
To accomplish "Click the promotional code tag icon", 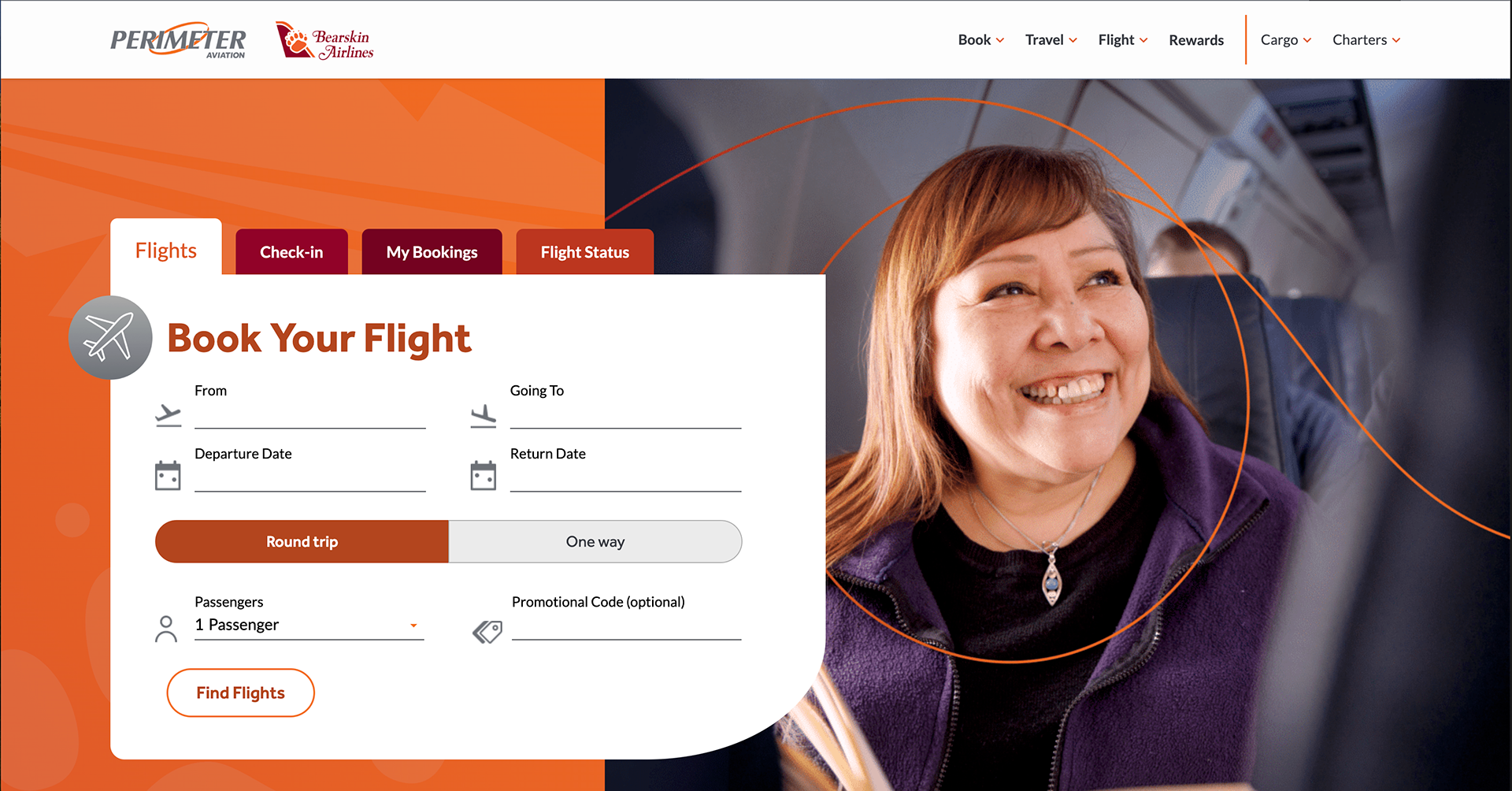I will [x=487, y=631].
